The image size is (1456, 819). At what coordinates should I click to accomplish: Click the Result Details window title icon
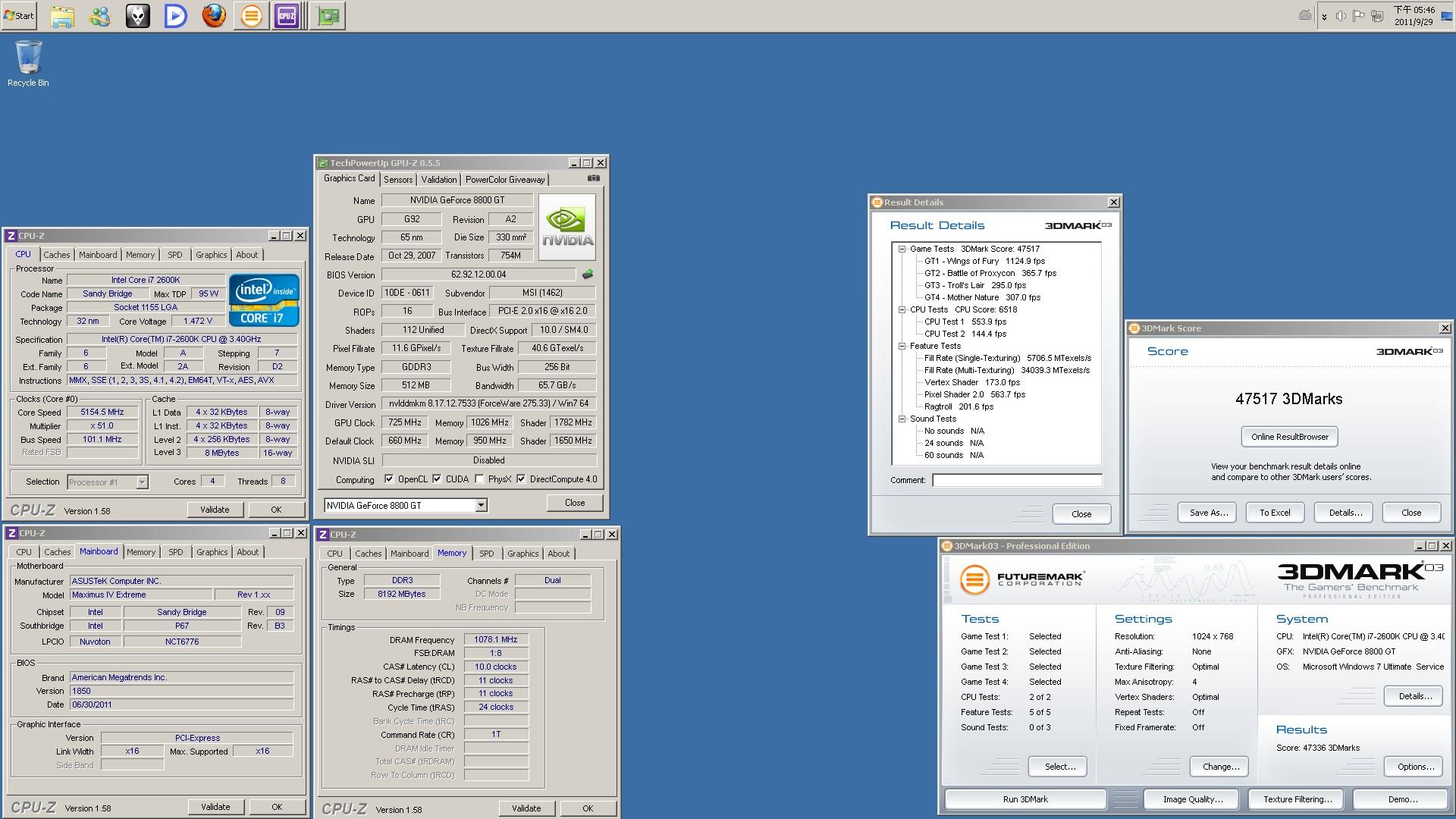(877, 202)
